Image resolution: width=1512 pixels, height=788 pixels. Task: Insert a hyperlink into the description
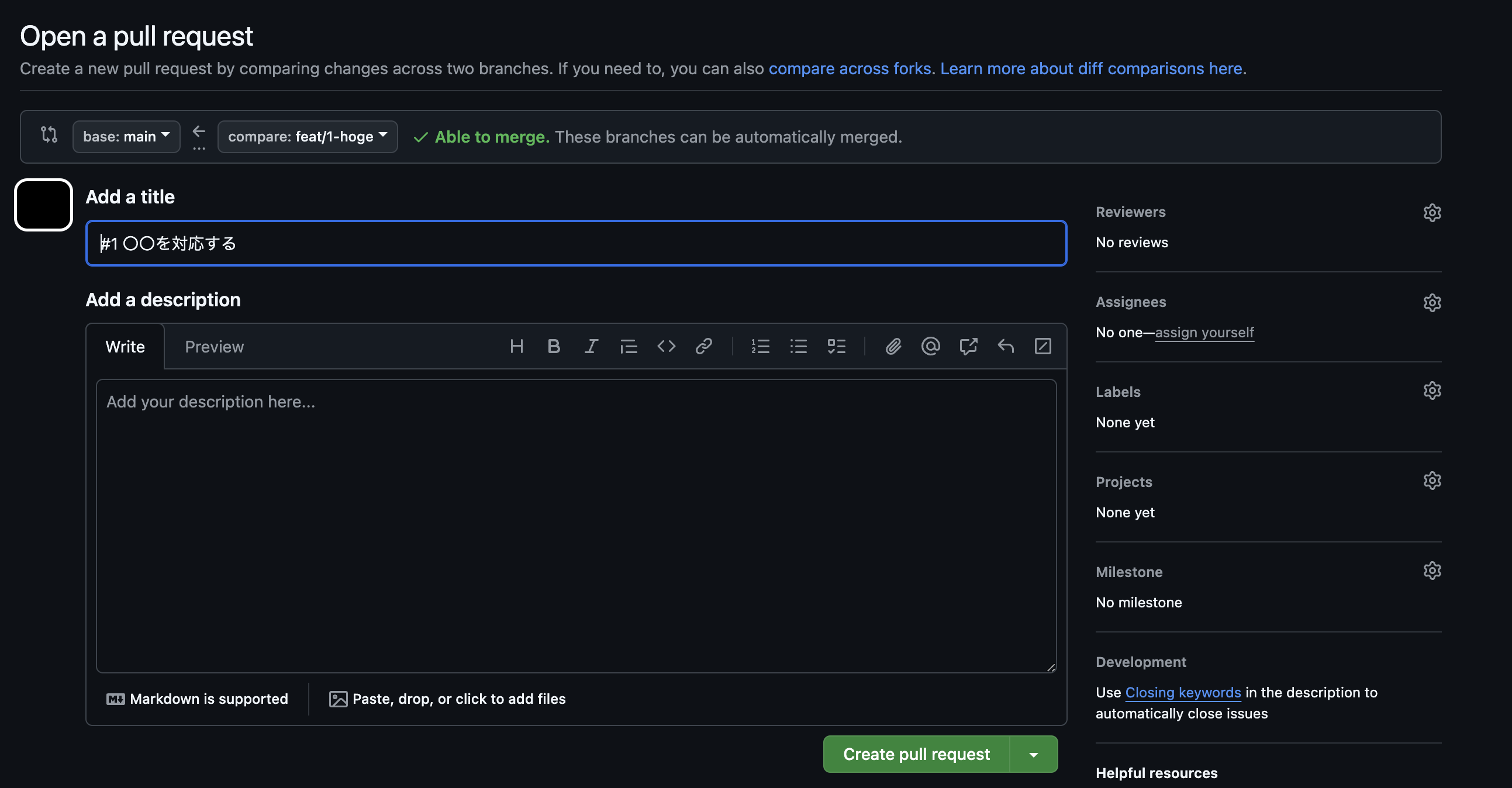coord(704,346)
